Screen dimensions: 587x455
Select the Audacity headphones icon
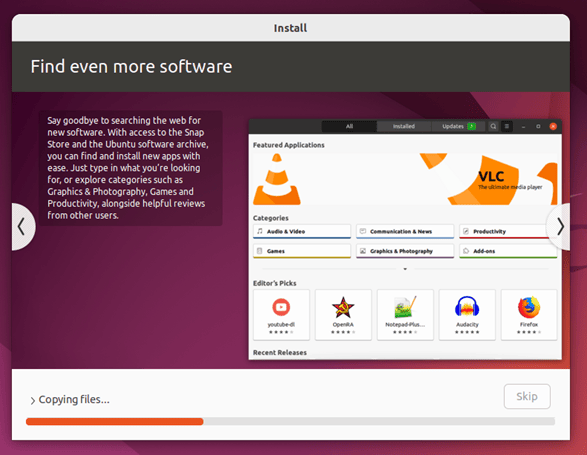pyautogui.click(x=467, y=307)
